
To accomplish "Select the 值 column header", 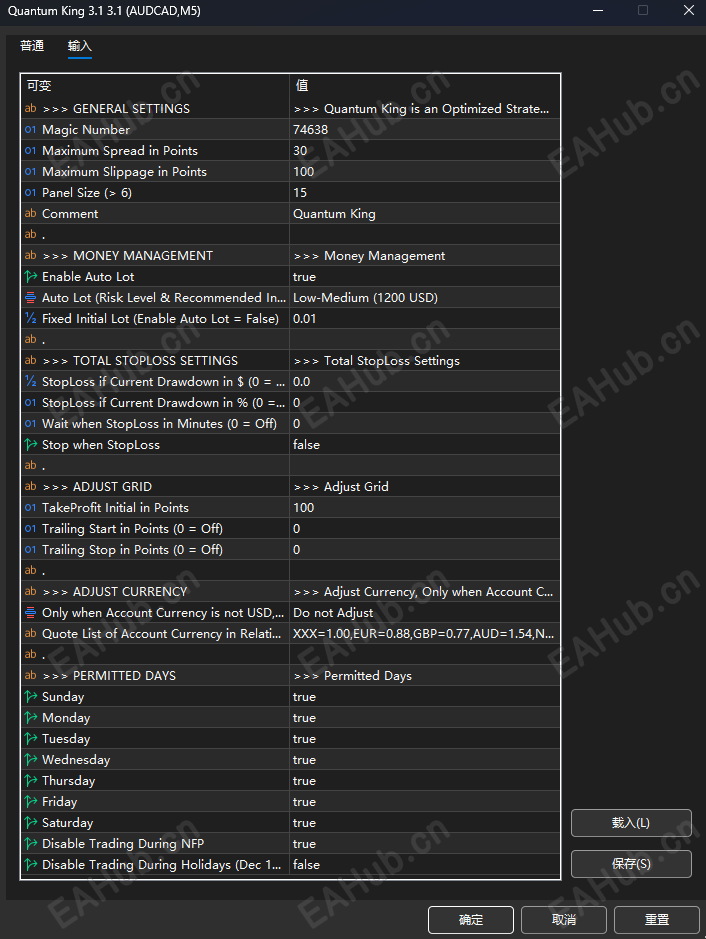I will (x=425, y=86).
